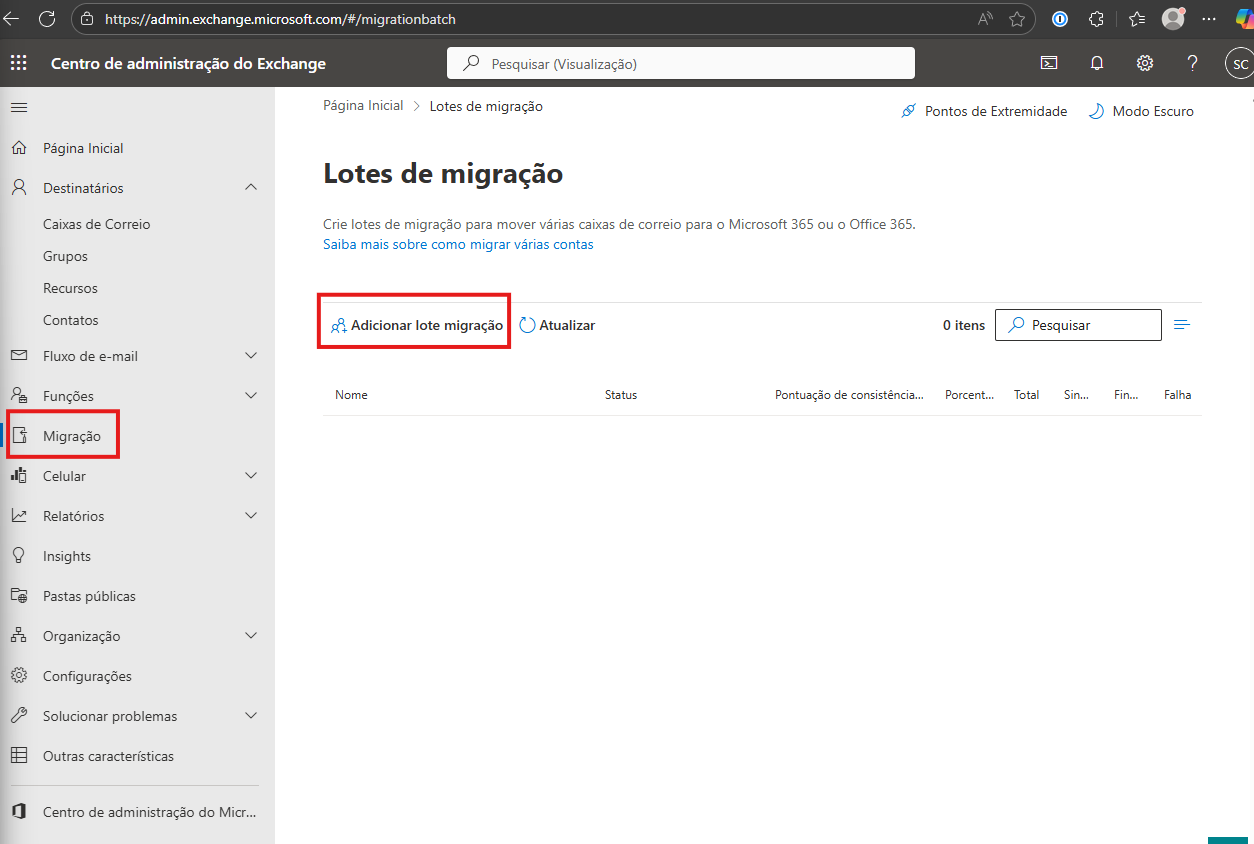Click the Página Inicial home icon
The height and width of the screenshot is (844, 1254).
19,148
